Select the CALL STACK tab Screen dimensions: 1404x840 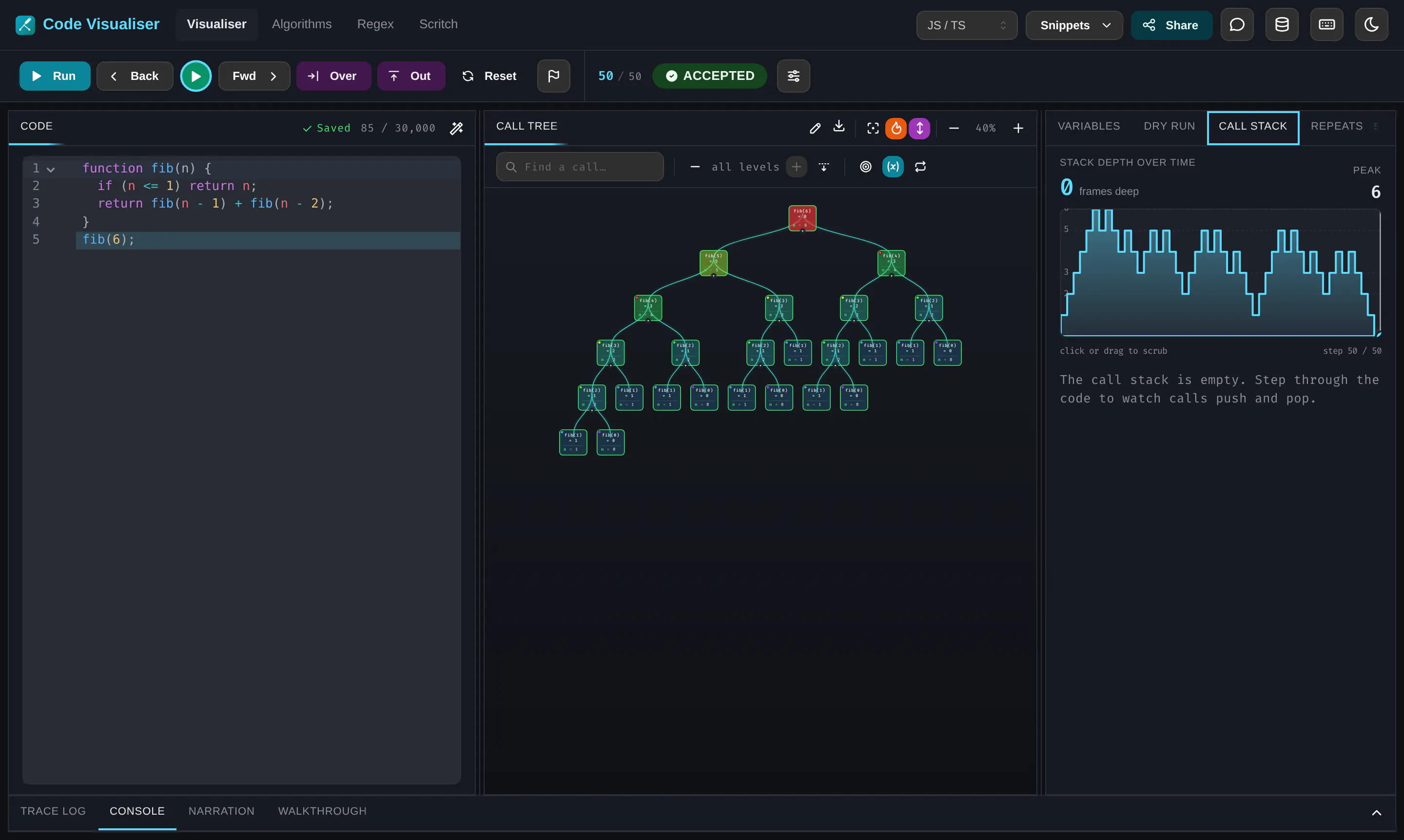pyautogui.click(x=1253, y=128)
